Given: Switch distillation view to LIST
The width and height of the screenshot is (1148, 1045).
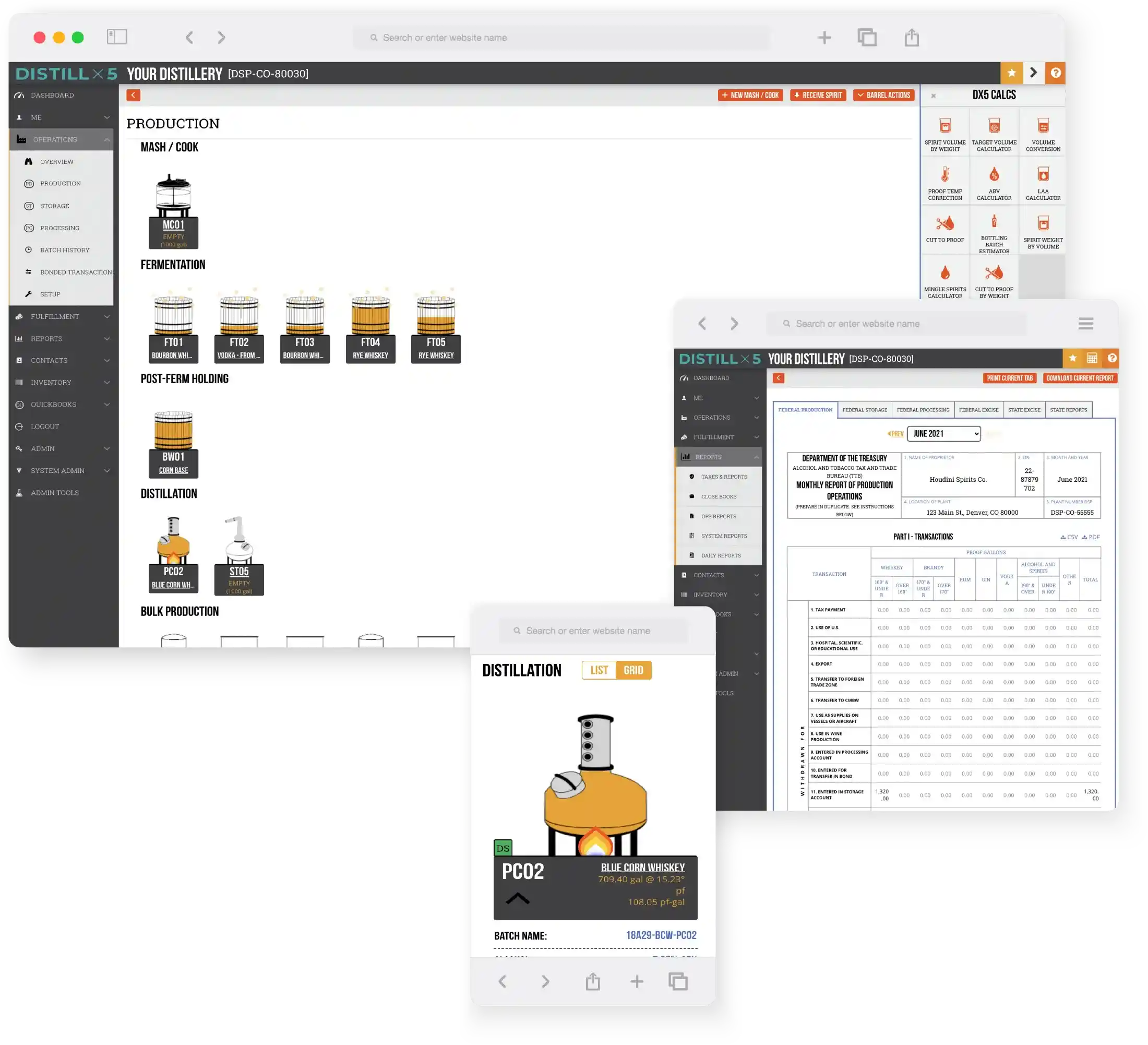Looking at the screenshot, I should [599, 670].
